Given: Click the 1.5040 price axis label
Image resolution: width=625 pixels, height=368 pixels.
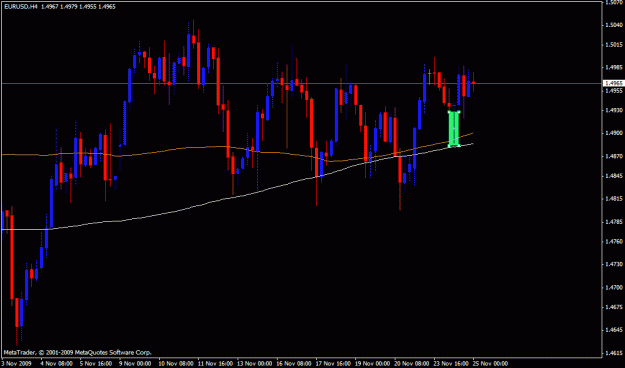Looking at the screenshot, I should (613, 25).
